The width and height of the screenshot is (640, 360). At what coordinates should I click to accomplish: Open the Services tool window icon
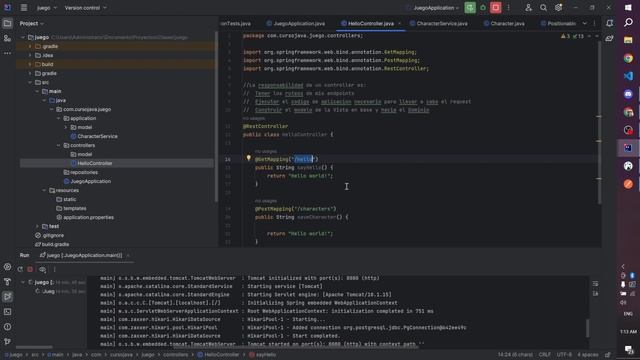(x=7, y=267)
